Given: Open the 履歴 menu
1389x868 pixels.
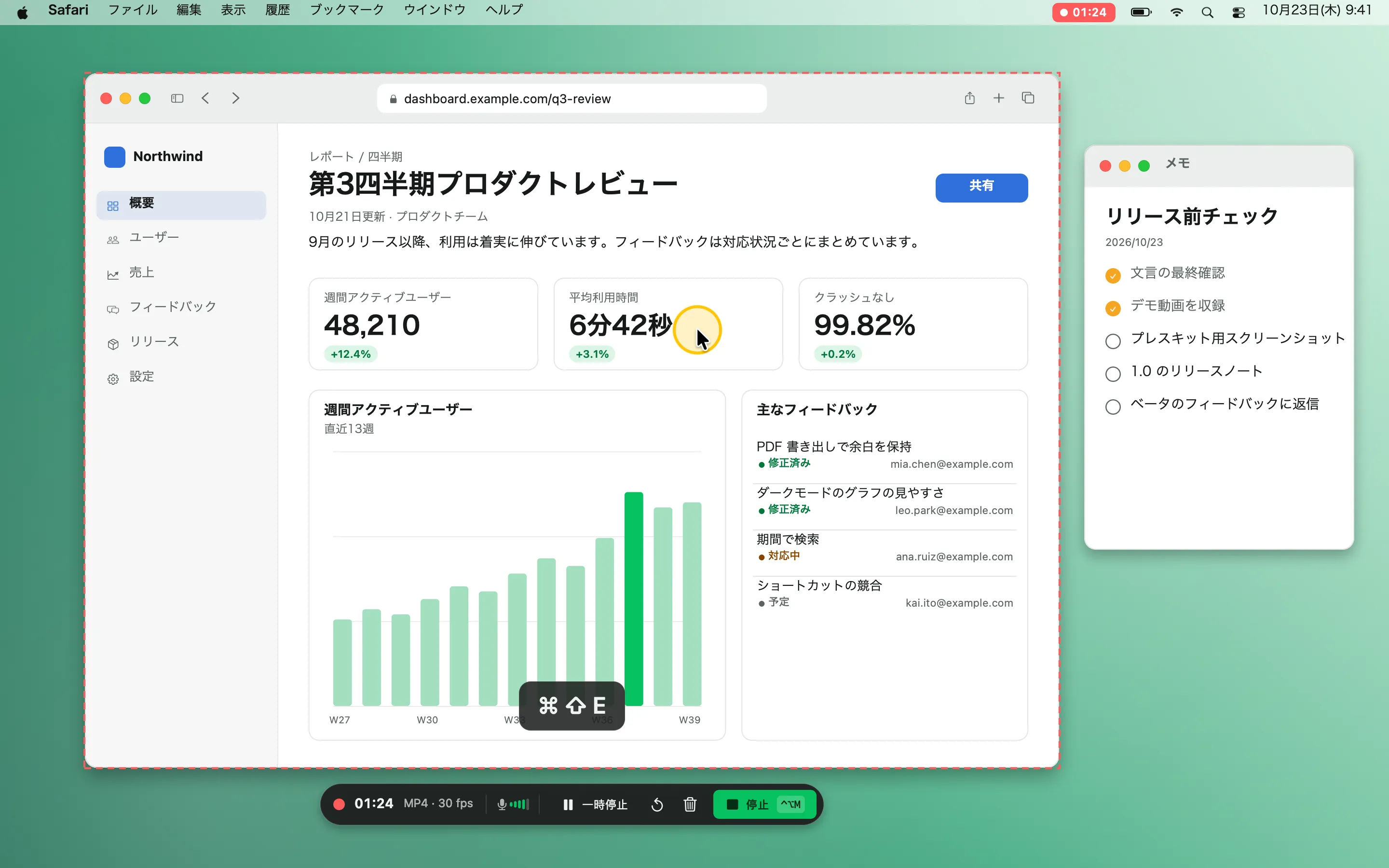Looking at the screenshot, I should [x=277, y=10].
